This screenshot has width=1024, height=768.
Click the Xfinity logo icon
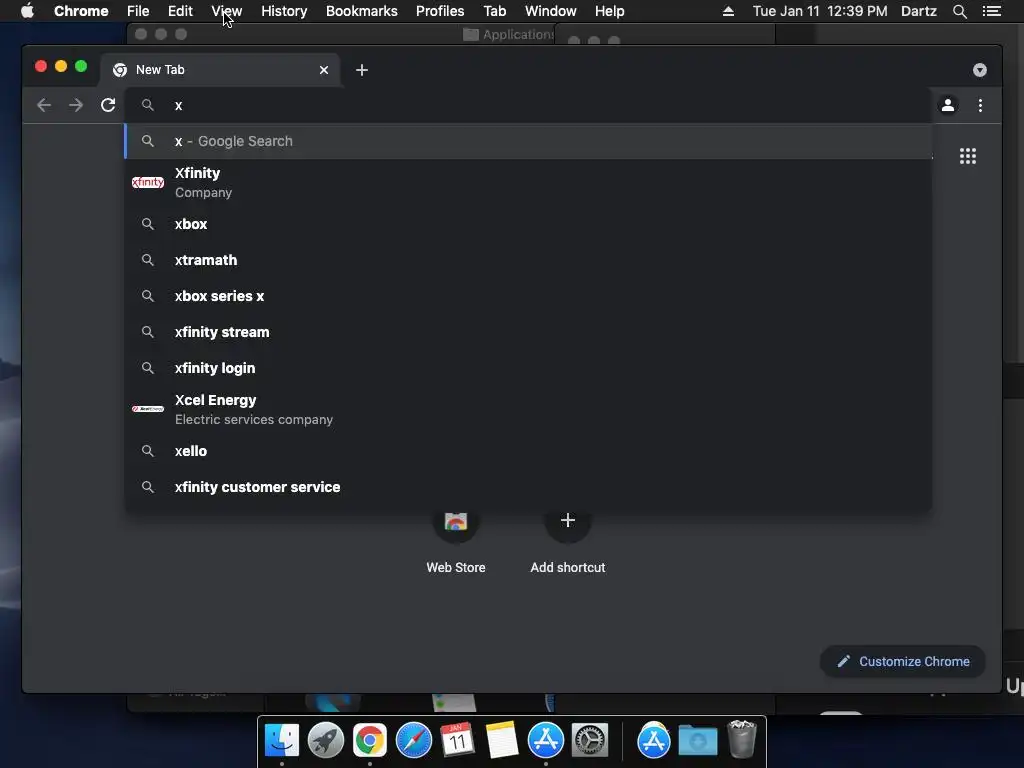[x=148, y=182]
